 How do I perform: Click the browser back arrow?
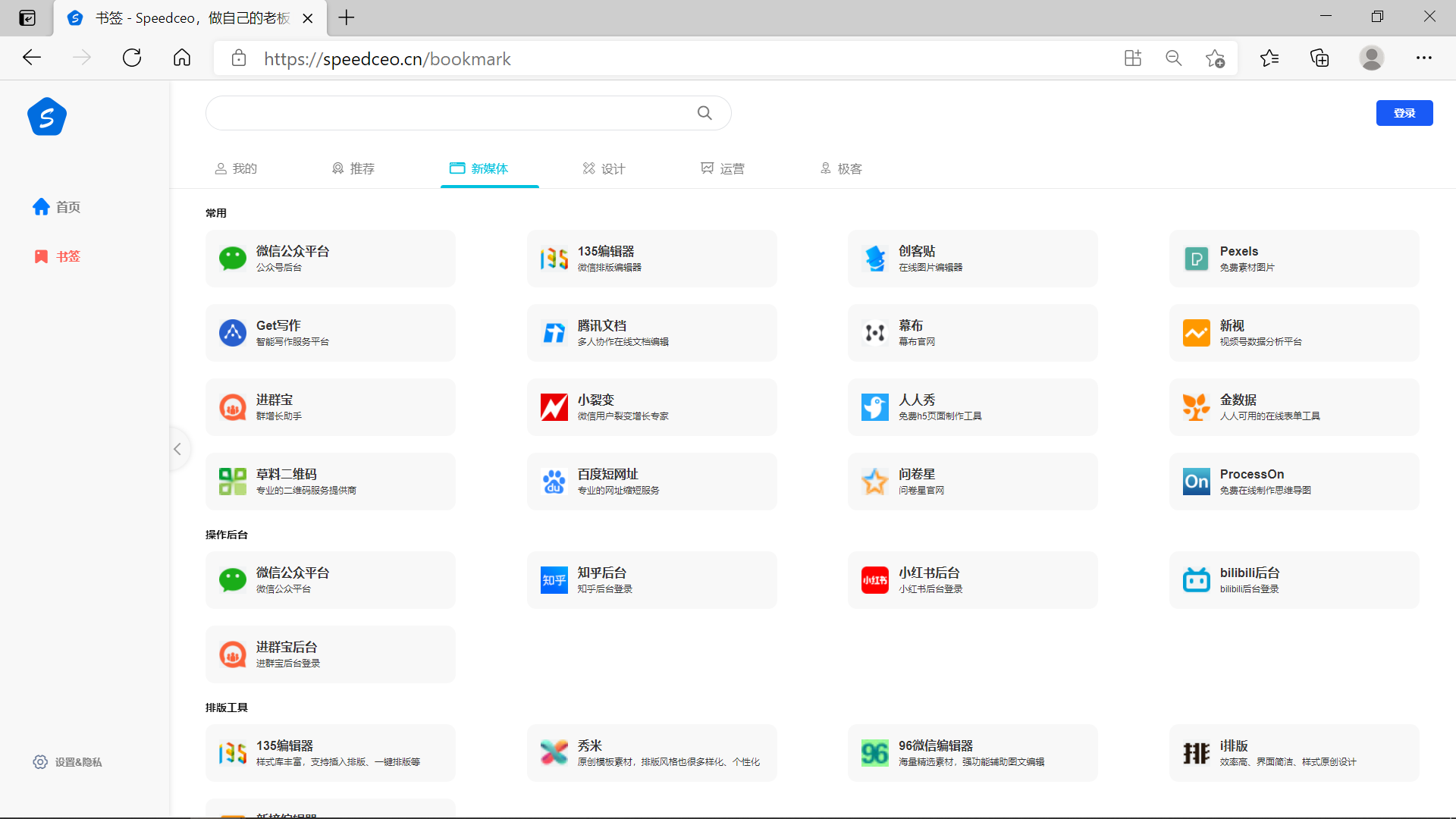pyautogui.click(x=32, y=58)
